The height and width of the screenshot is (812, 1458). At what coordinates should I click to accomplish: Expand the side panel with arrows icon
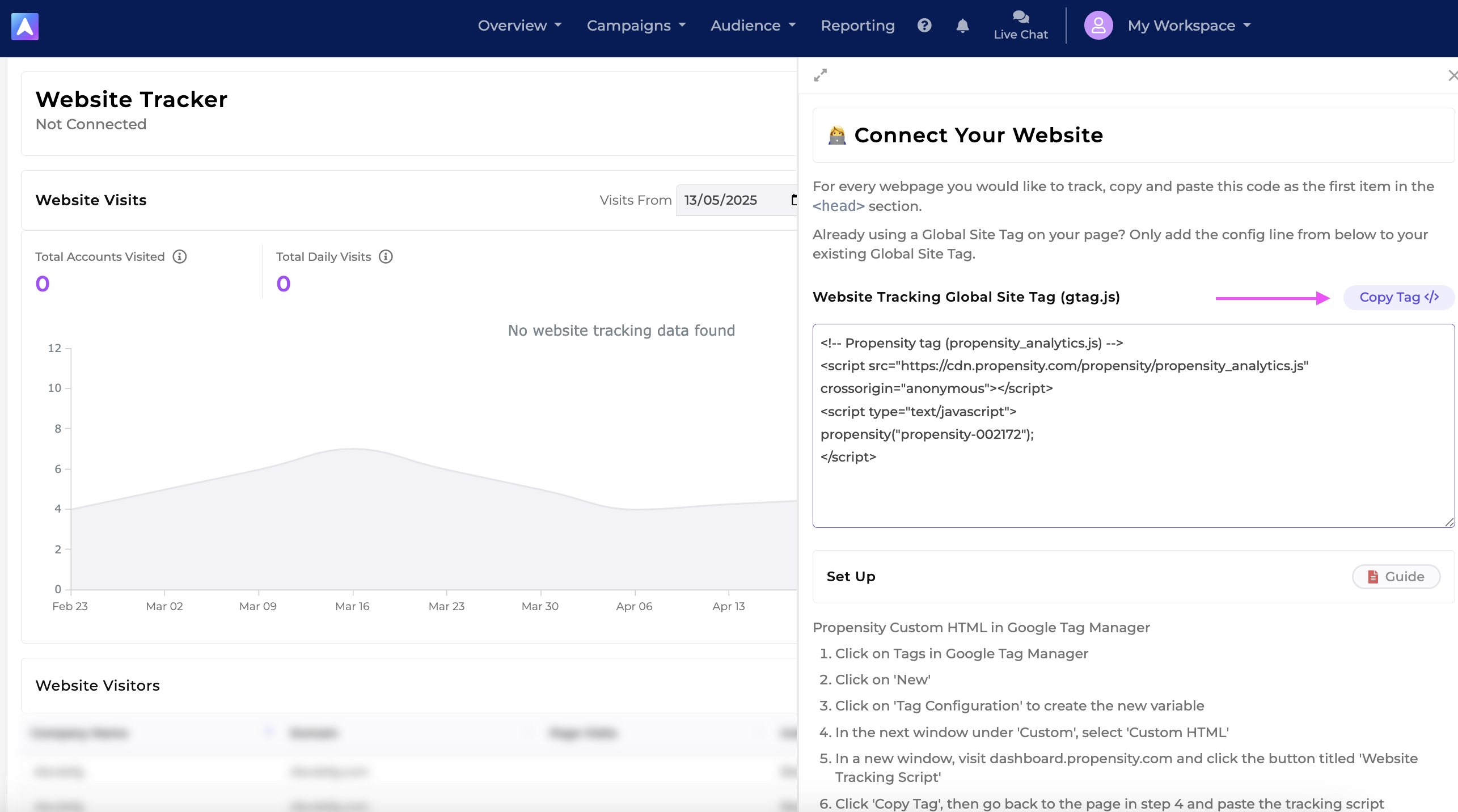(821, 75)
